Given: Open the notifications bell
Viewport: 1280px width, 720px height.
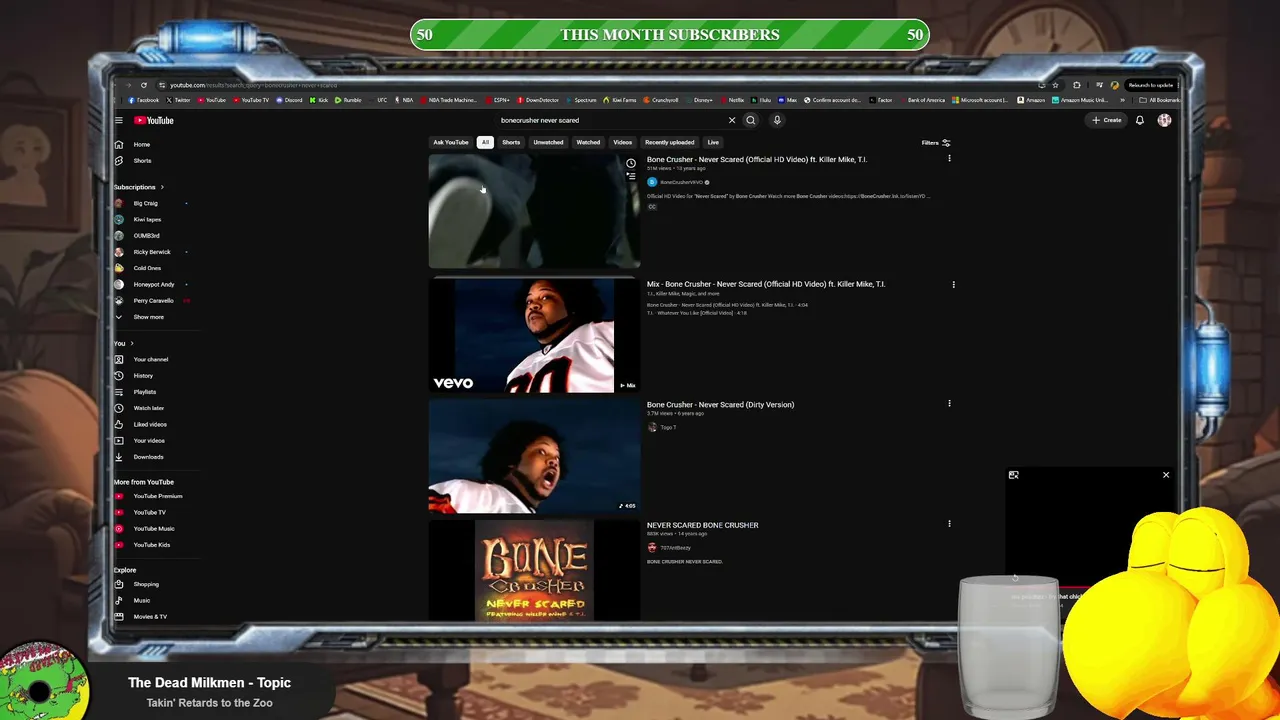Looking at the screenshot, I should click(x=1139, y=120).
